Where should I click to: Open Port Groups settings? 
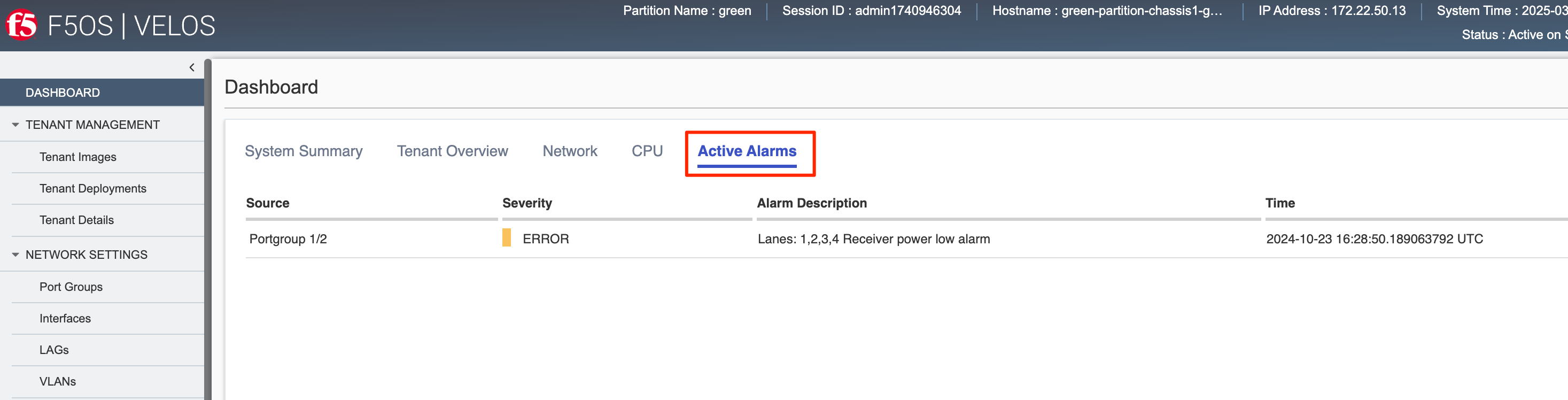click(x=71, y=287)
